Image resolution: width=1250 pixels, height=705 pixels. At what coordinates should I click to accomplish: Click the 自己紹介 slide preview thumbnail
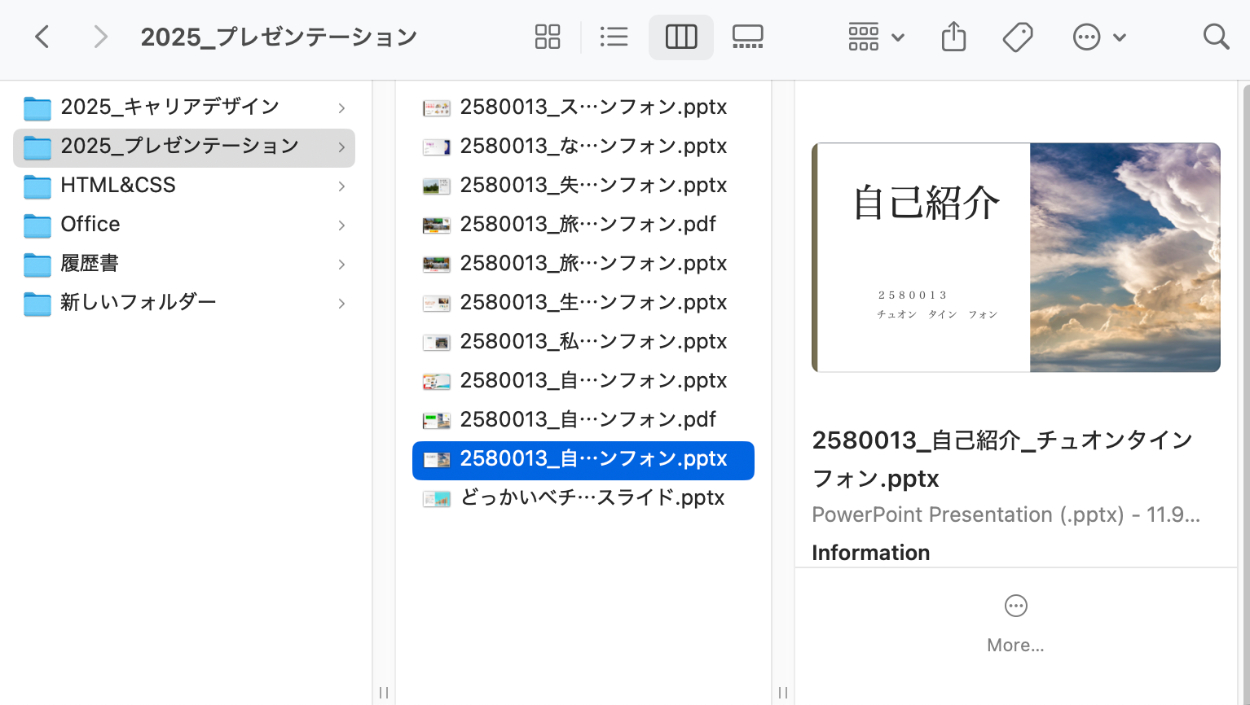point(1015,257)
